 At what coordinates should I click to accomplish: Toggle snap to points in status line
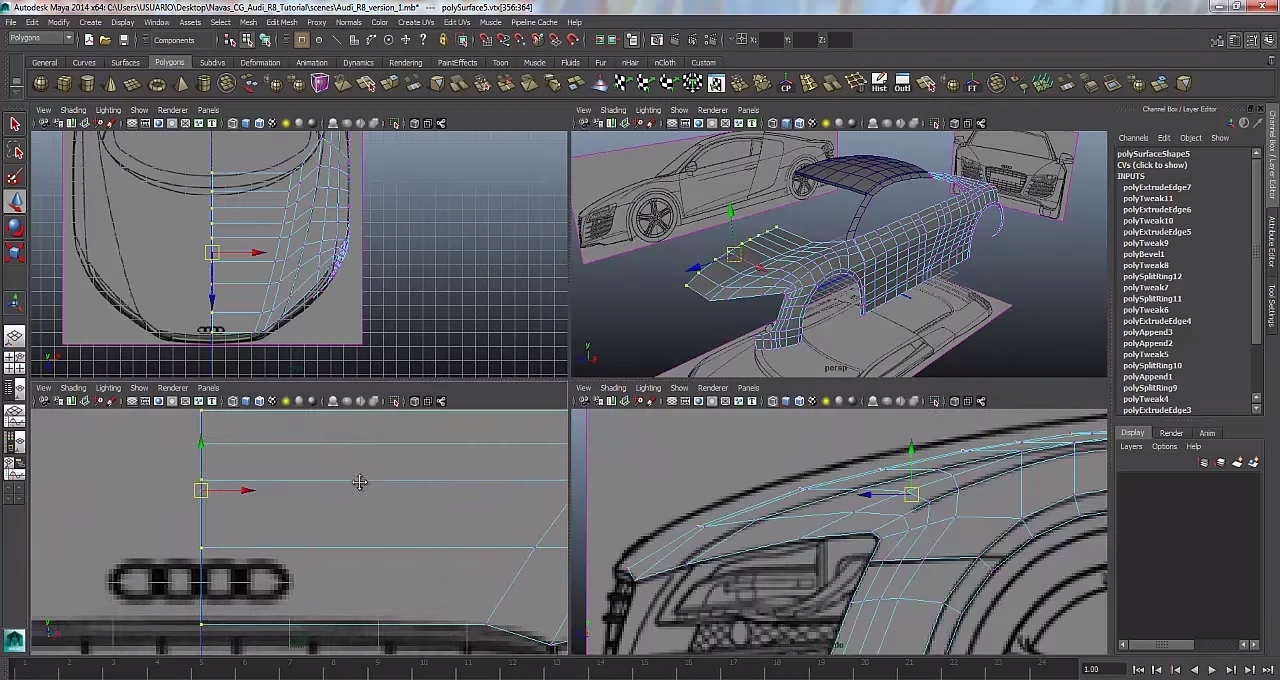pos(521,40)
